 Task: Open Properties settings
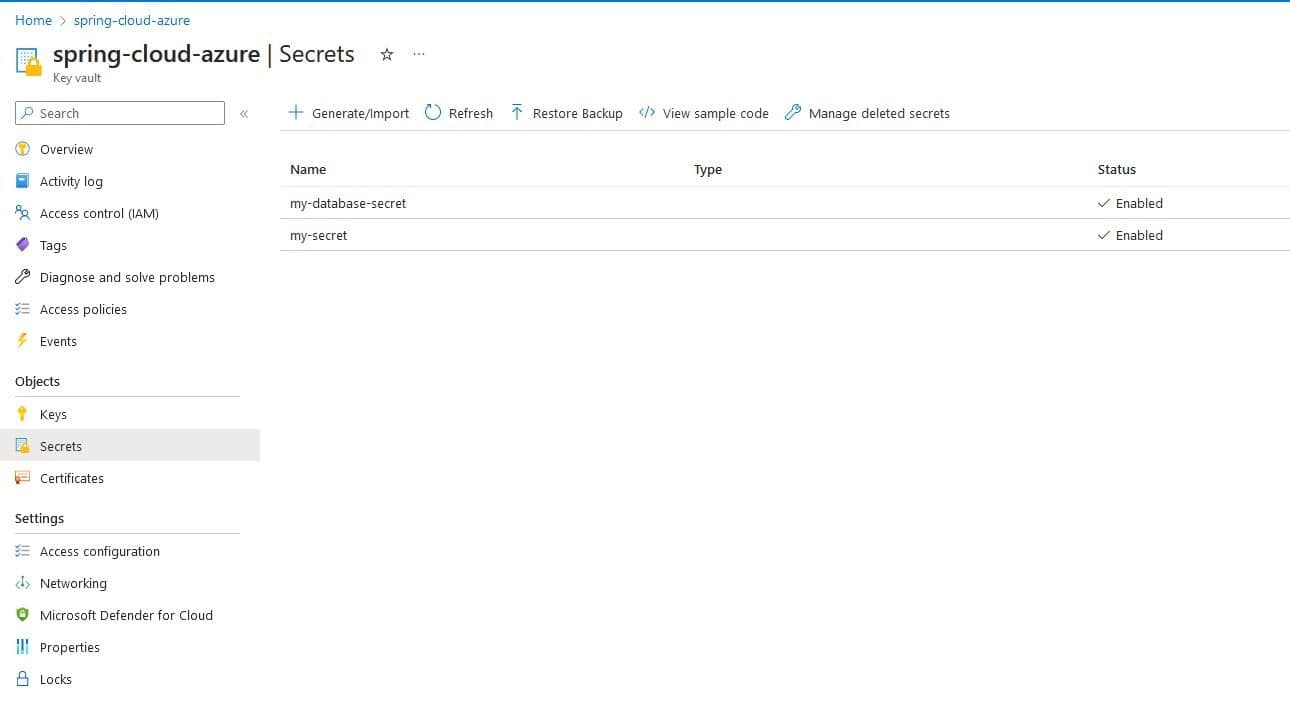[70, 647]
